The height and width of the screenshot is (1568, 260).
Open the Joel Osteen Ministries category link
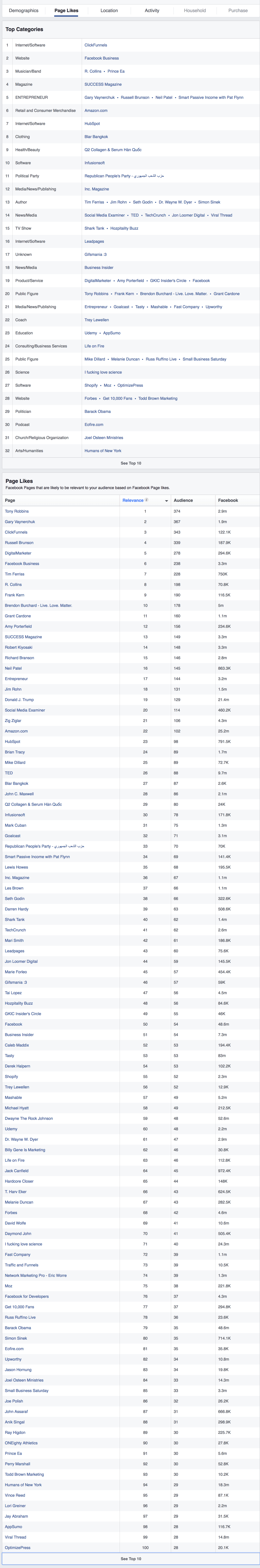point(103,438)
